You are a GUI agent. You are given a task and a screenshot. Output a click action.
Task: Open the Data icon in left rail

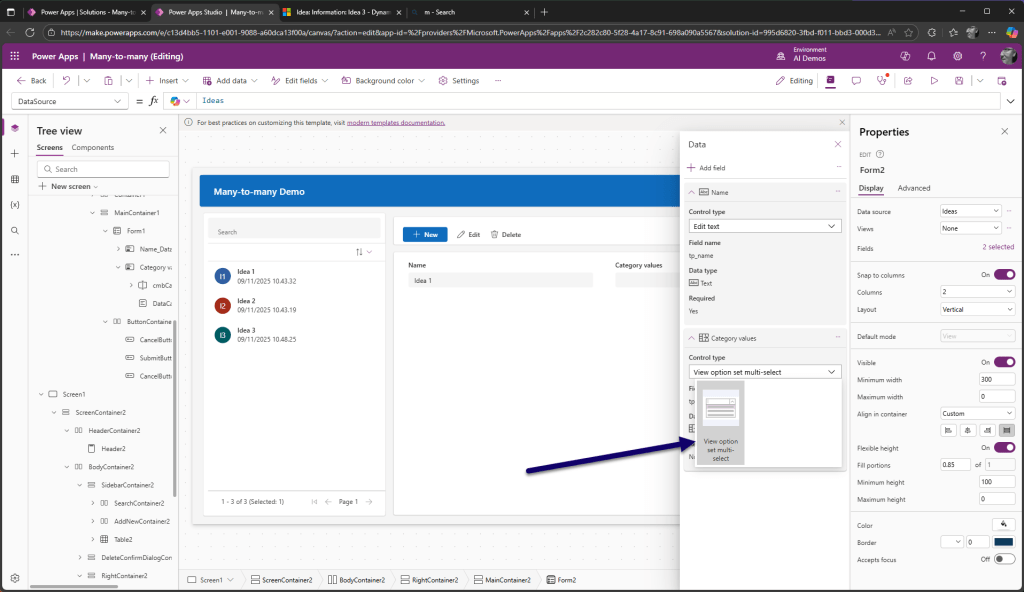coord(14,179)
